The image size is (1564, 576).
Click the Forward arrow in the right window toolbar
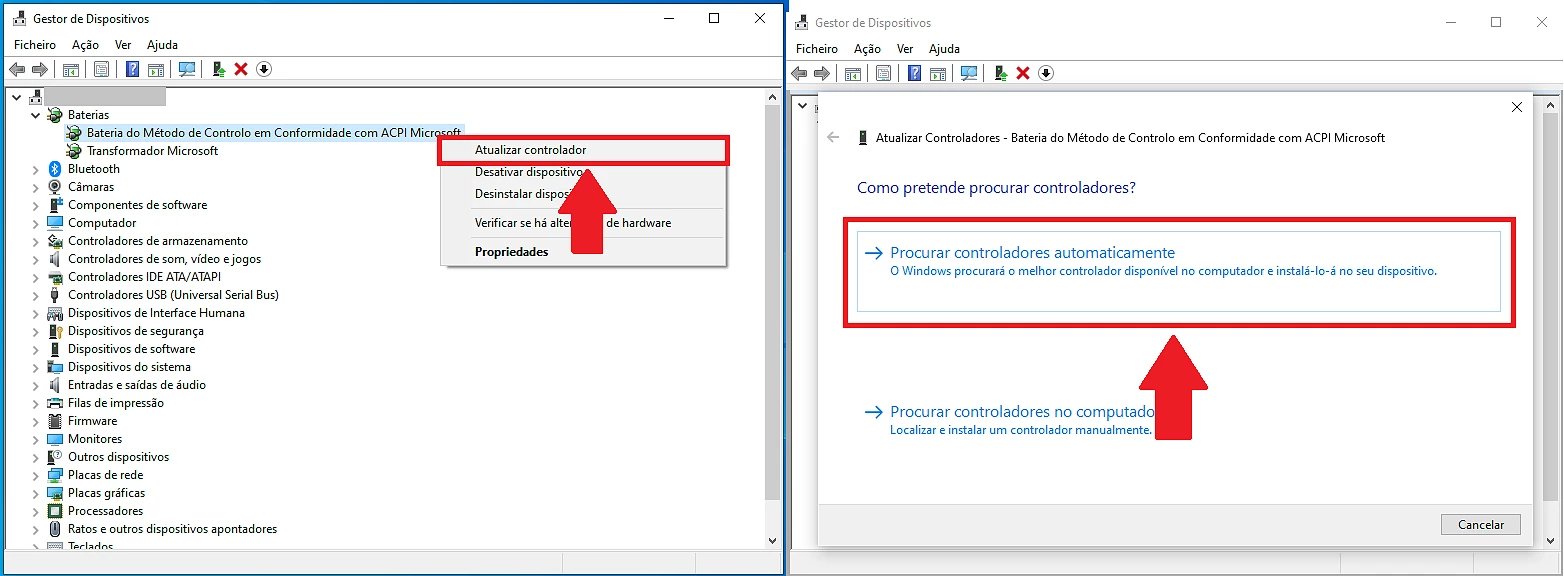coord(822,73)
